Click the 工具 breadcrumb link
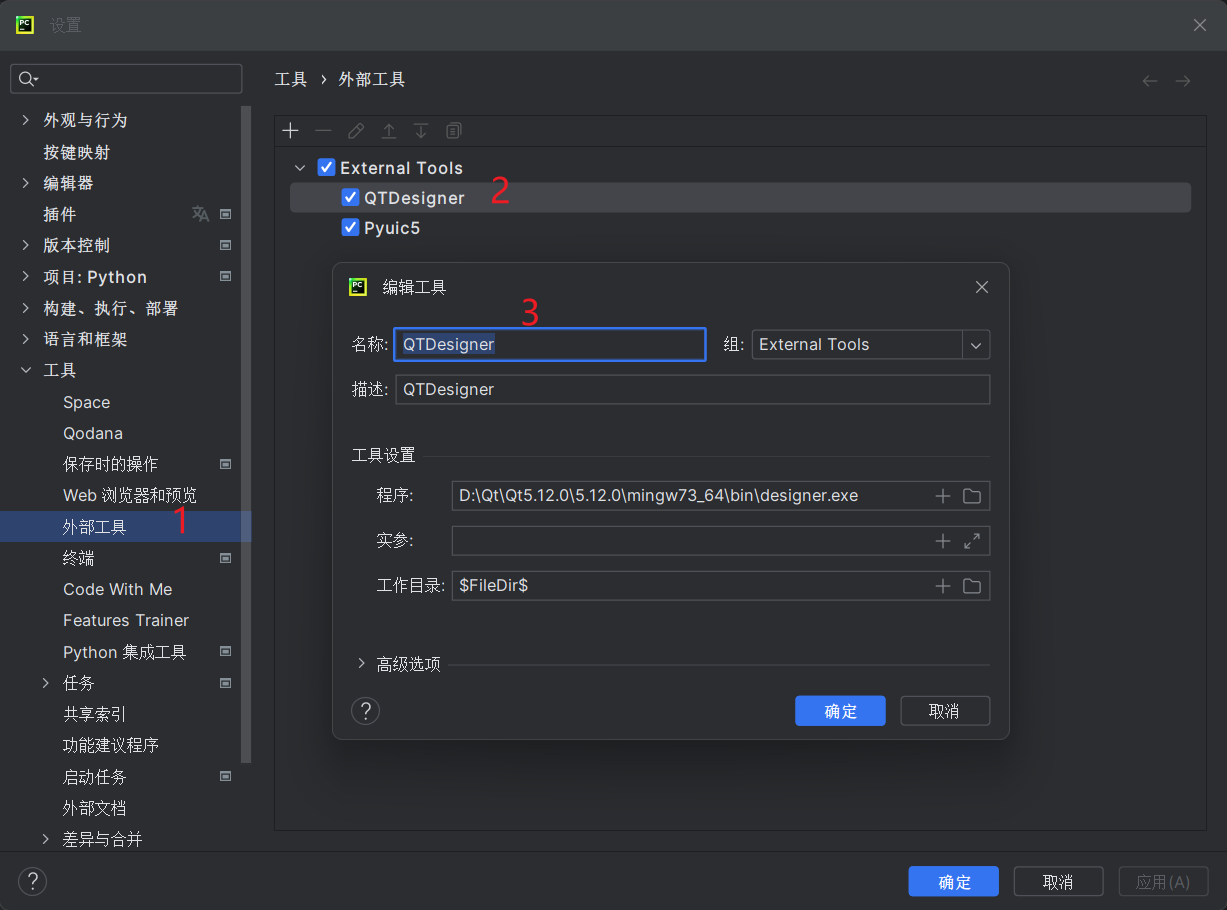Viewport: 1227px width, 910px height. [291, 79]
